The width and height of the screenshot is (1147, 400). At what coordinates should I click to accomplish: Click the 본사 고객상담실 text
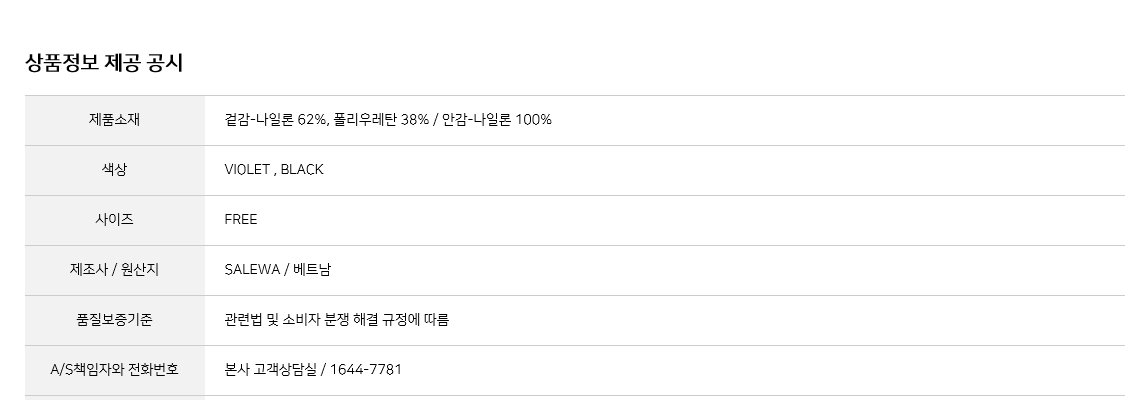[x=270, y=370]
